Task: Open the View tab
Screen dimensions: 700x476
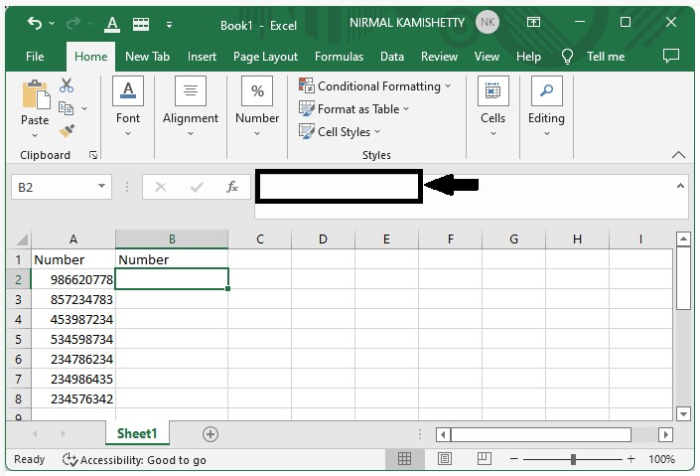Action: point(487,57)
